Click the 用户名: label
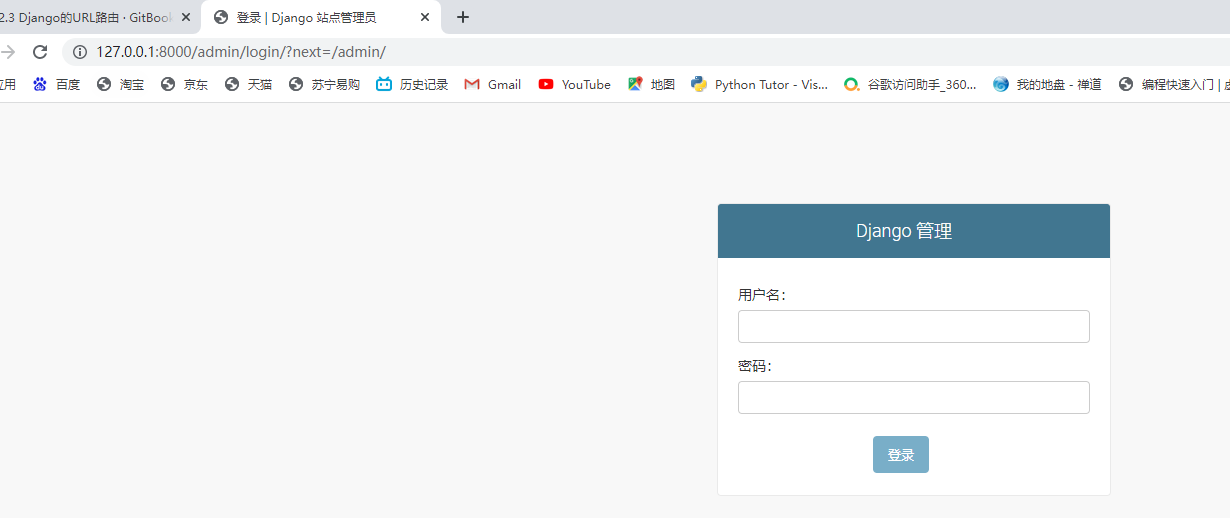The height and width of the screenshot is (518, 1230). click(x=762, y=295)
